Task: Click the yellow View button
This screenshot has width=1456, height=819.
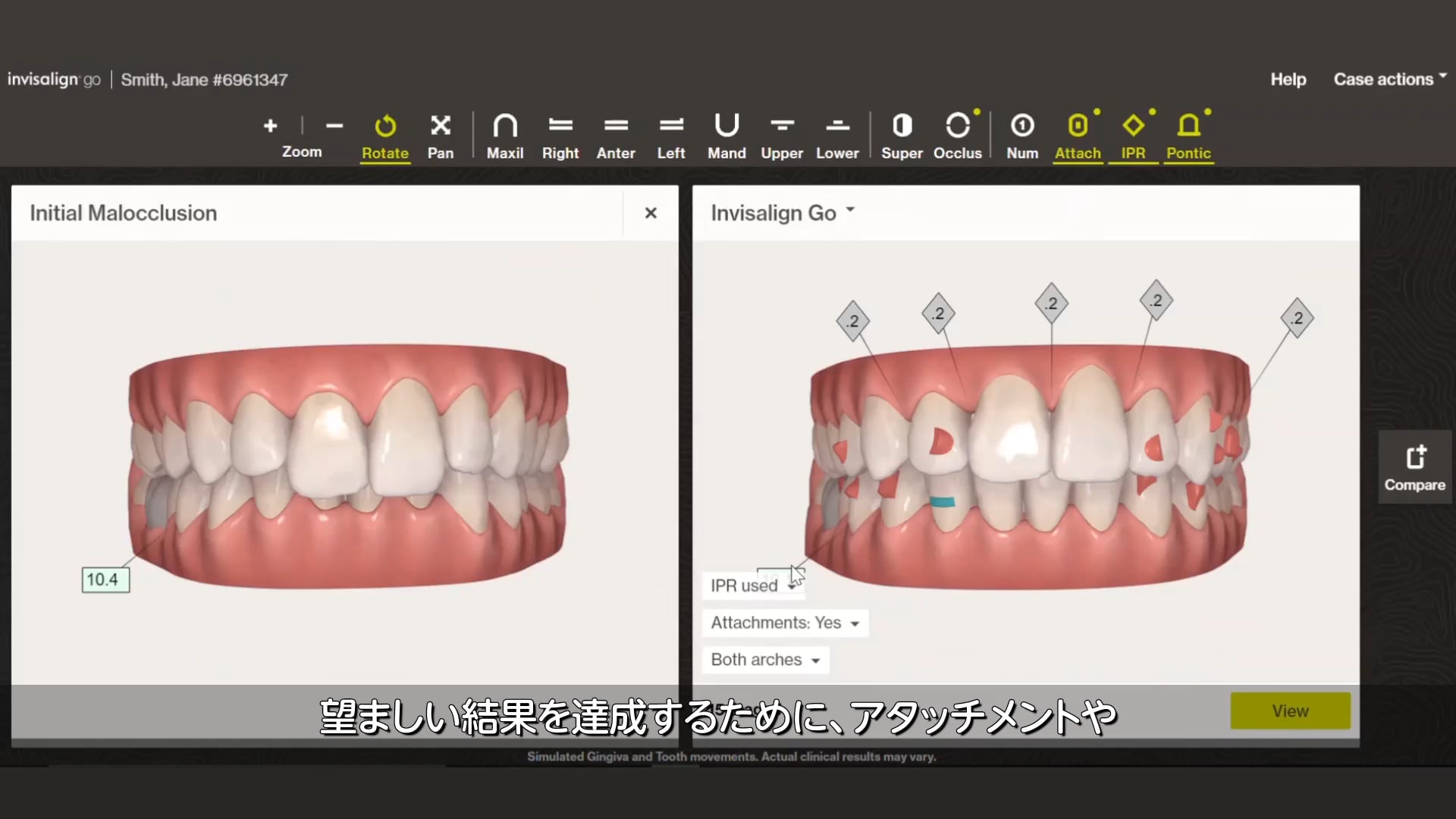Action: tap(1290, 711)
